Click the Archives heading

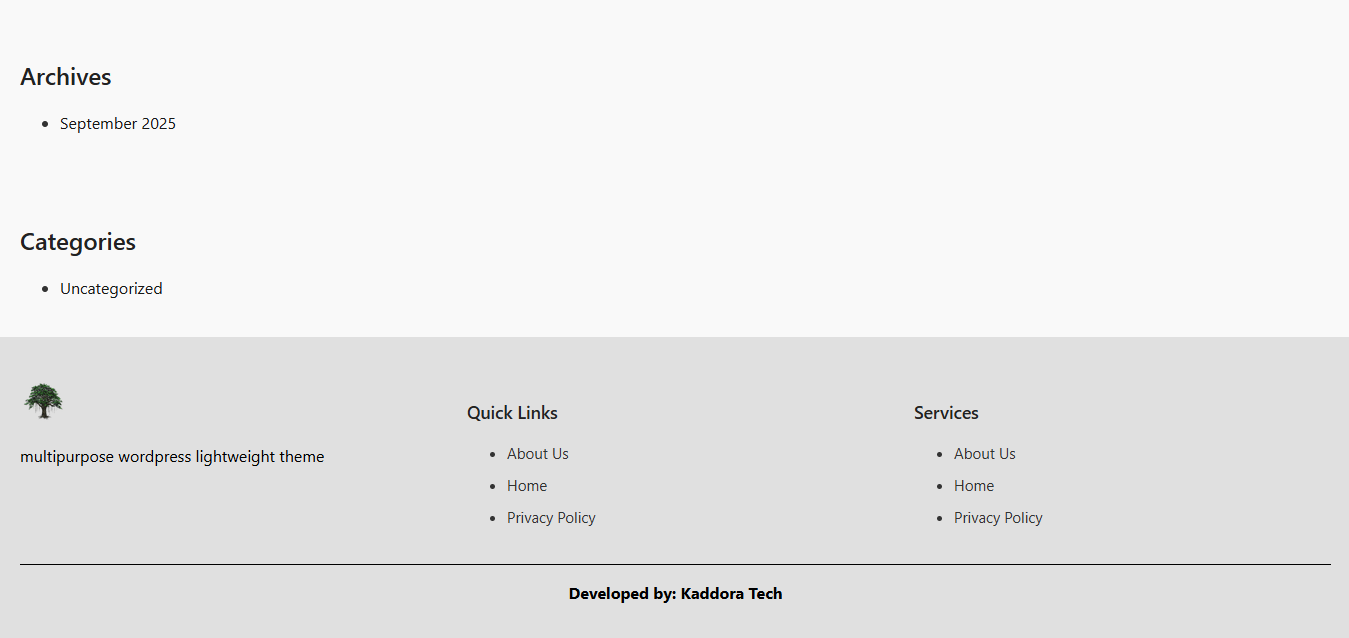[x=66, y=77]
